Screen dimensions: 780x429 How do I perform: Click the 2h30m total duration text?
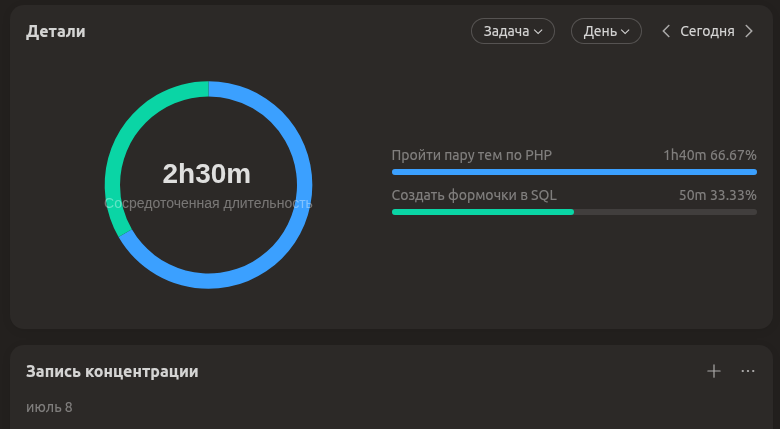(x=207, y=174)
